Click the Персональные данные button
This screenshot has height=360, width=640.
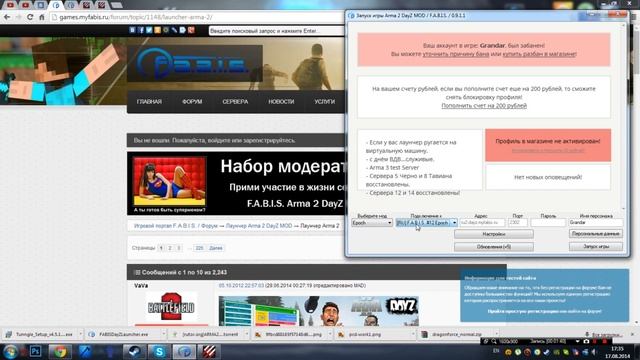click(596, 234)
